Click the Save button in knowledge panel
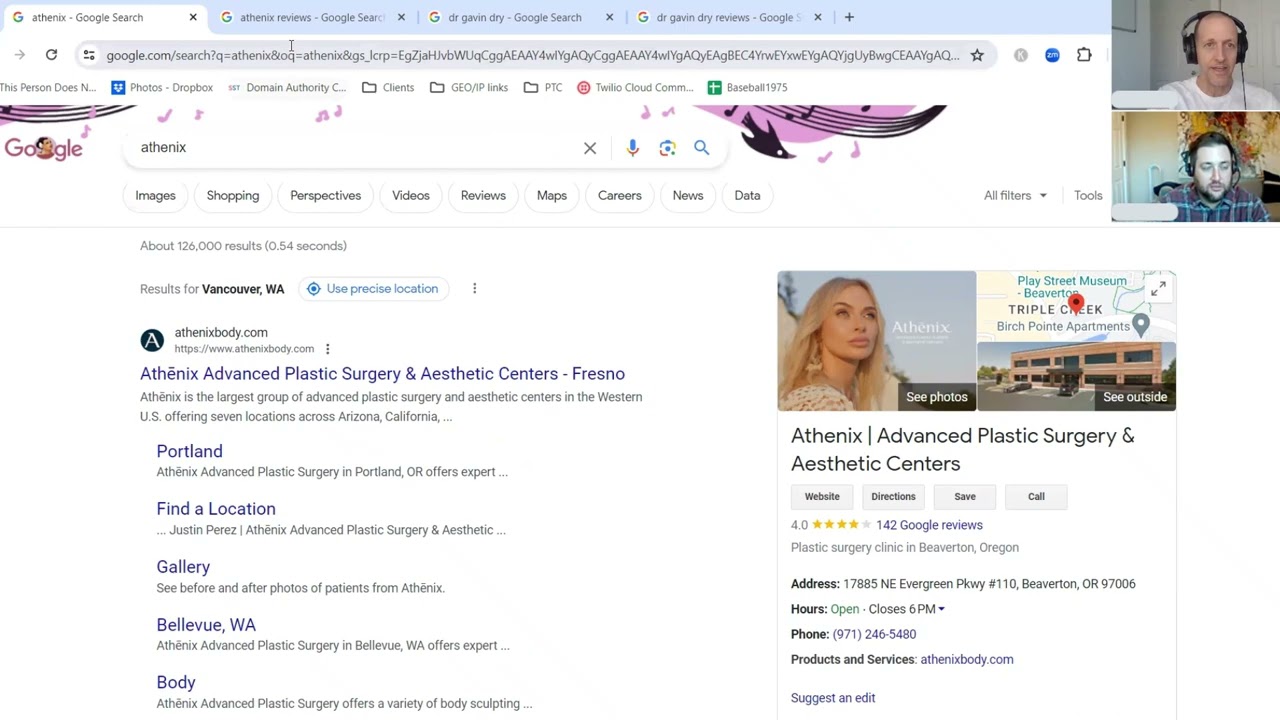Image resolution: width=1280 pixels, height=720 pixels. click(965, 497)
